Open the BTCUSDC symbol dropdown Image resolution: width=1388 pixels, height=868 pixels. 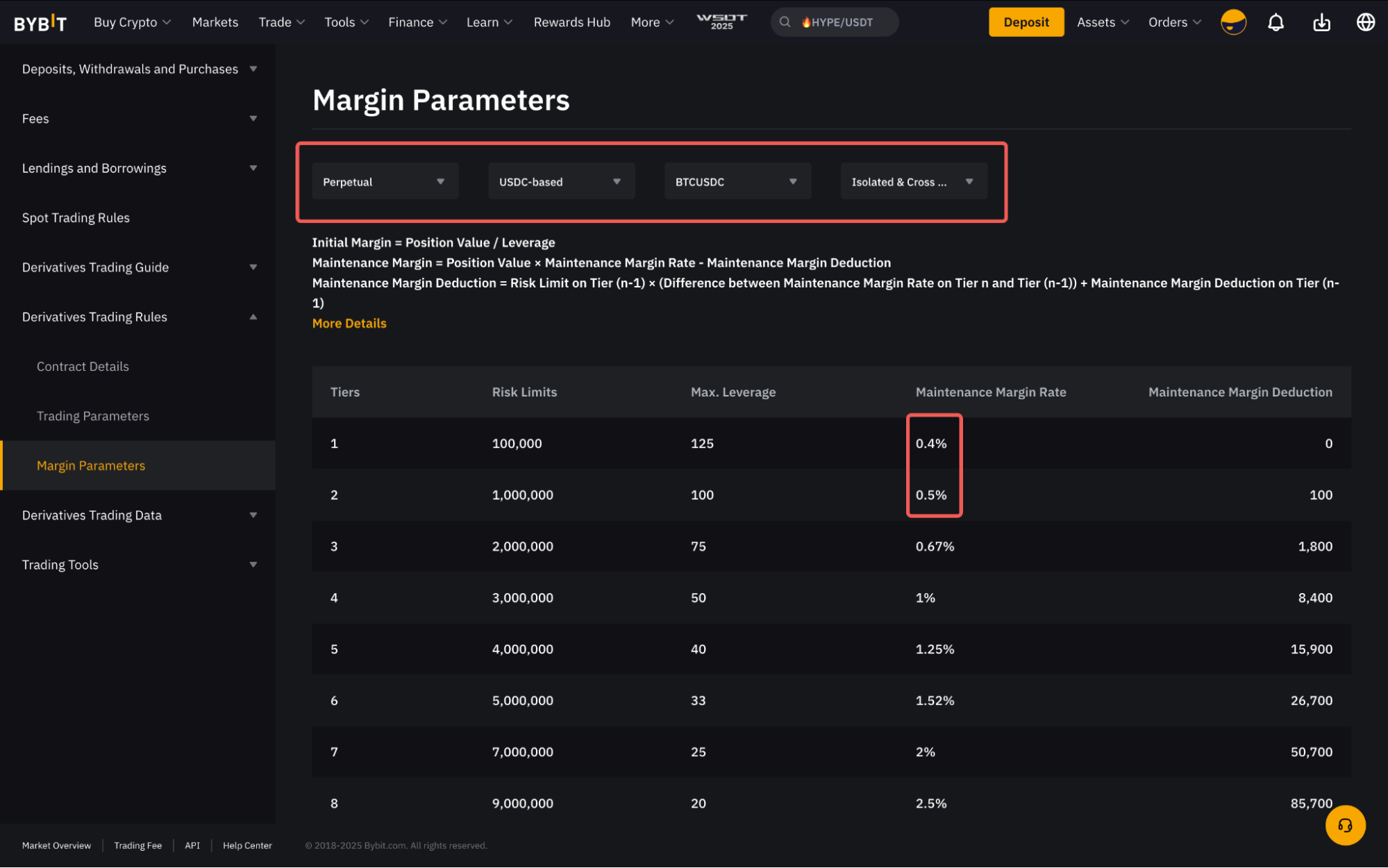click(737, 182)
